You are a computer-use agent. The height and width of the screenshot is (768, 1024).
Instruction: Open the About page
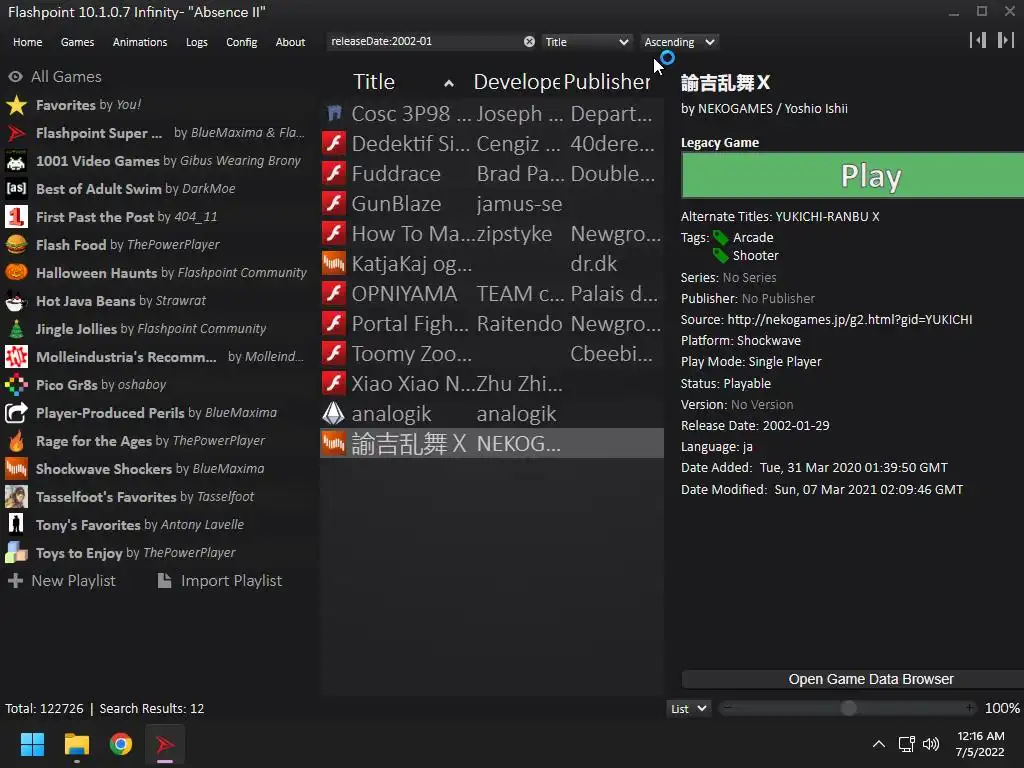click(290, 42)
